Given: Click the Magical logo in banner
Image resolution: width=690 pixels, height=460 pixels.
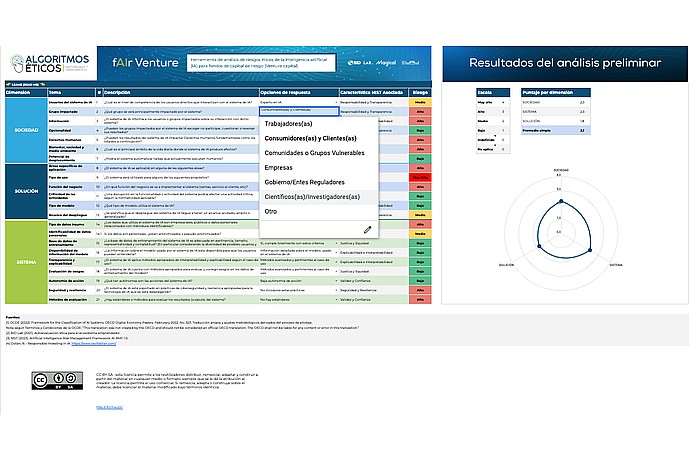Looking at the screenshot, I should [x=386, y=63].
